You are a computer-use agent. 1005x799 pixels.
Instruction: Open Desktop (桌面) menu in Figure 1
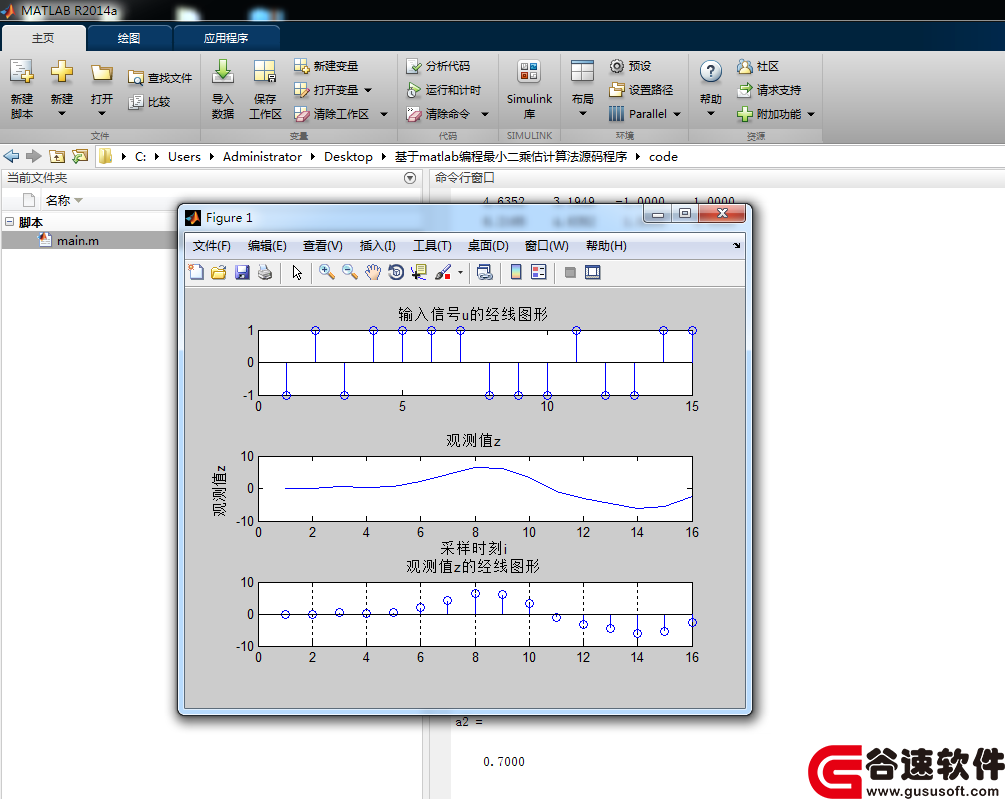point(488,246)
